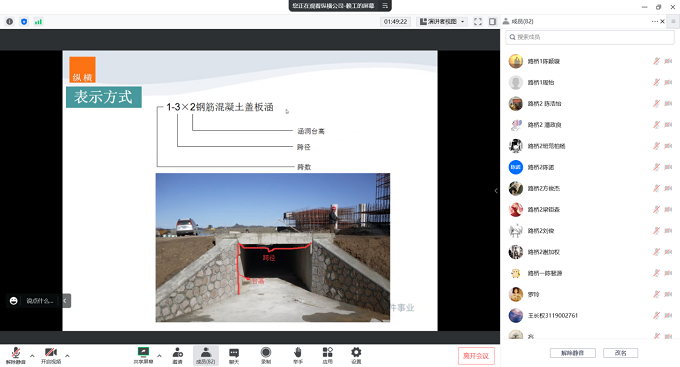Open the chat icon in the bottom toolbar
Screen dimensions: 680x367
pos(234,355)
